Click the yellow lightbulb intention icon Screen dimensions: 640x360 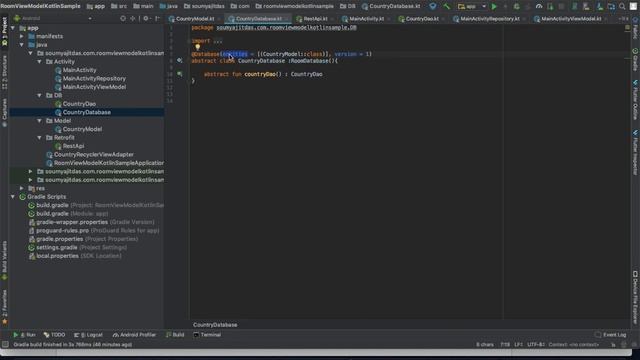click(198, 47)
